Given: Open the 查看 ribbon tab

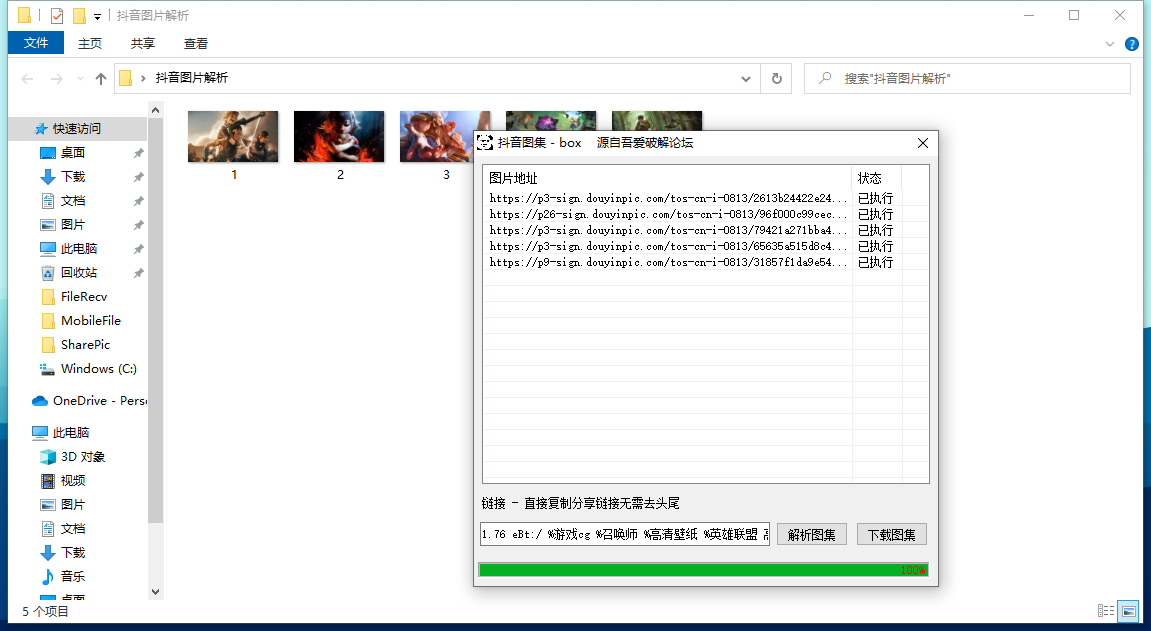Looking at the screenshot, I should pos(195,44).
